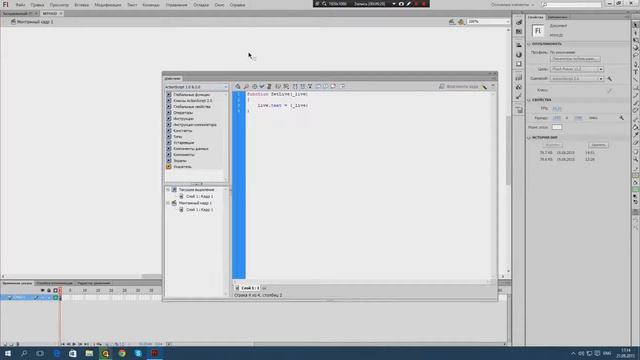640x360 pixels.
Task: Click Collapse selection icon
Action: pyautogui.click(x=303, y=87)
